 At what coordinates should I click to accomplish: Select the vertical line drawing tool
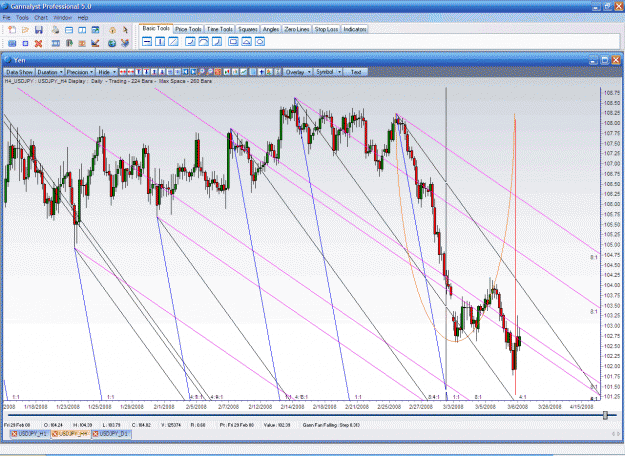(160, 41)
